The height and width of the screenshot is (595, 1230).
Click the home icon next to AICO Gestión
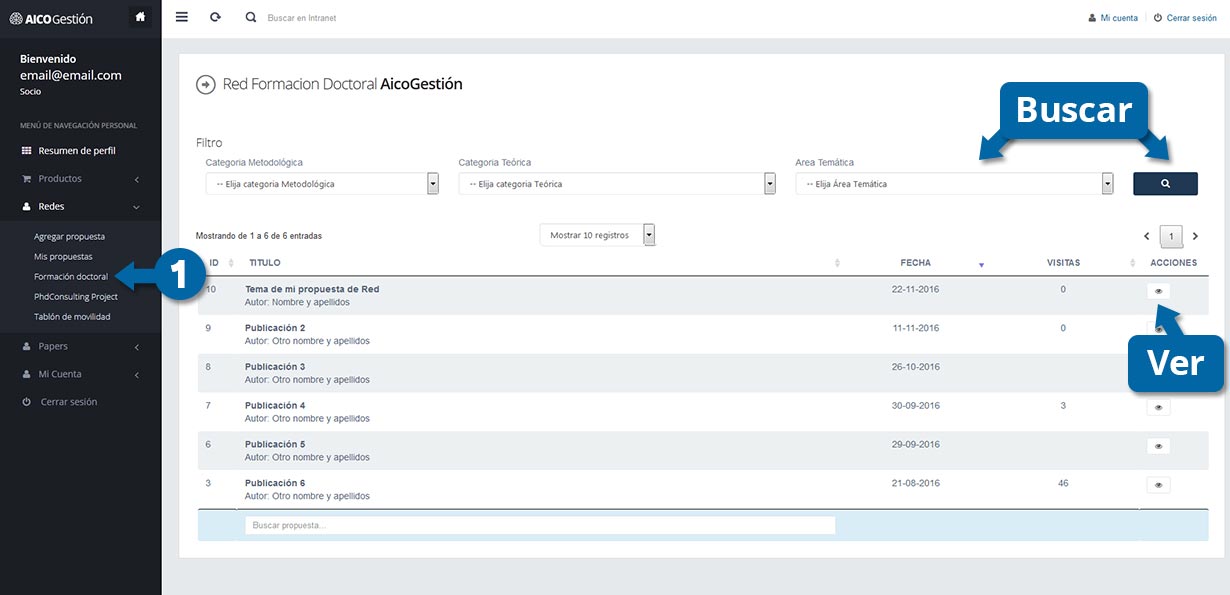pos(139,17)
